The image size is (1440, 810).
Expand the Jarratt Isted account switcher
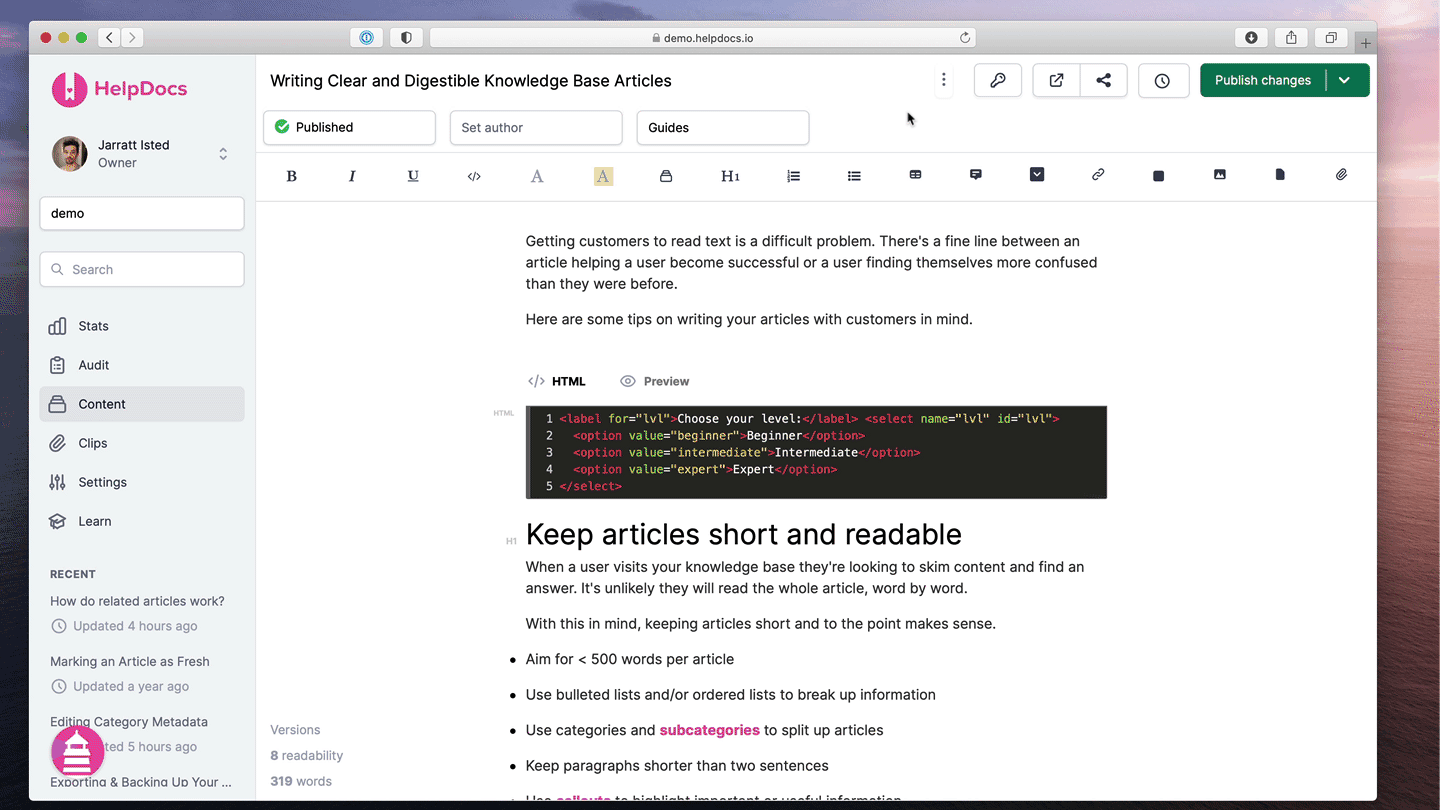[x=223, y=154]
